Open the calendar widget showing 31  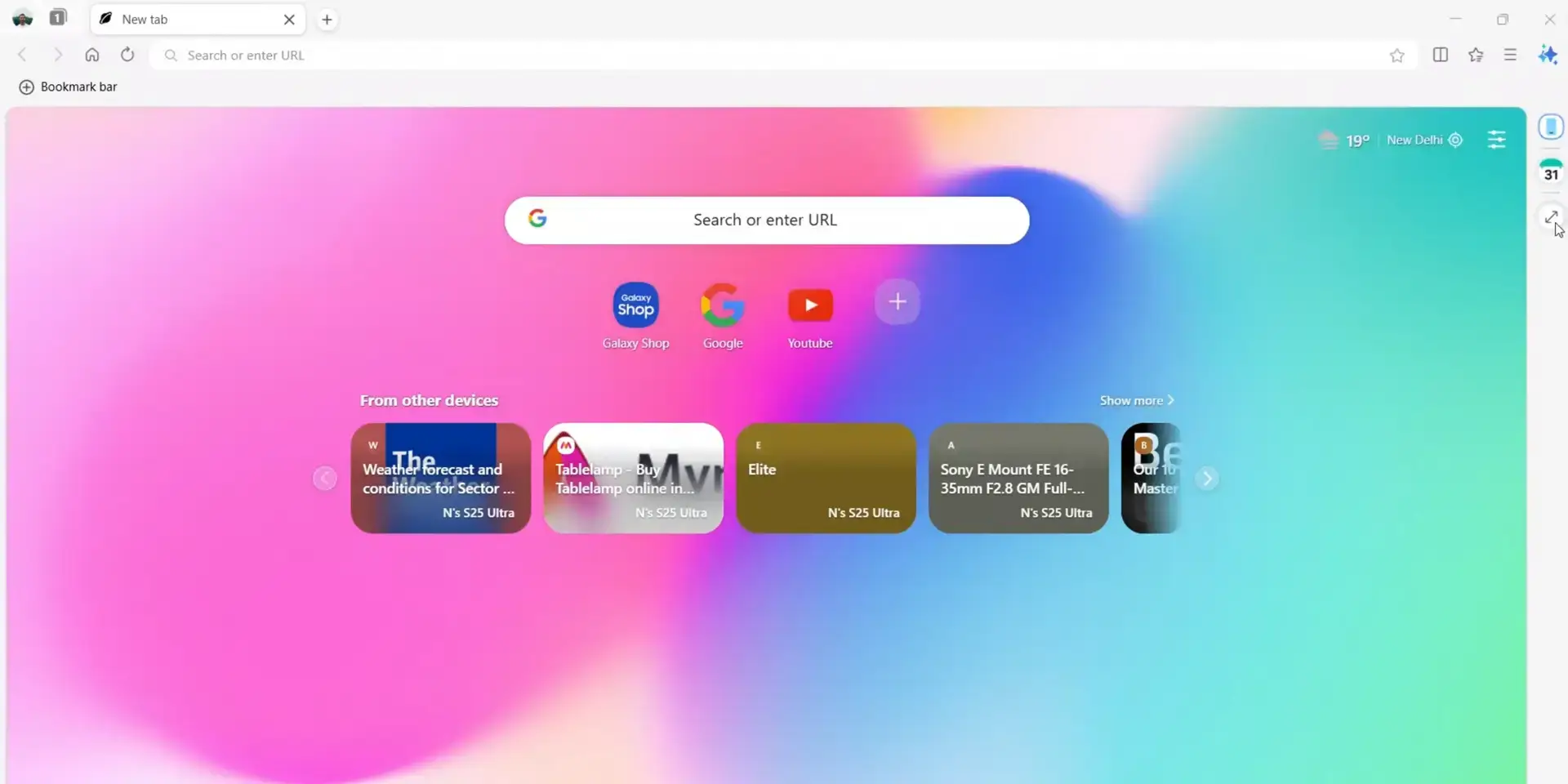(x=1551, y=171)
